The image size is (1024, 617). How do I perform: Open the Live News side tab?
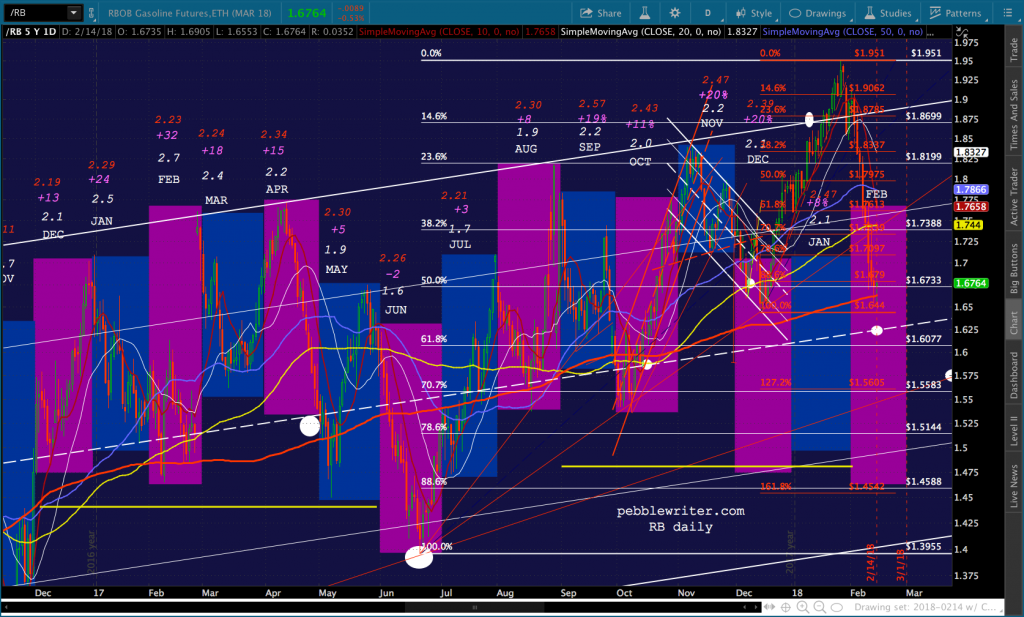click(1014, 486)
